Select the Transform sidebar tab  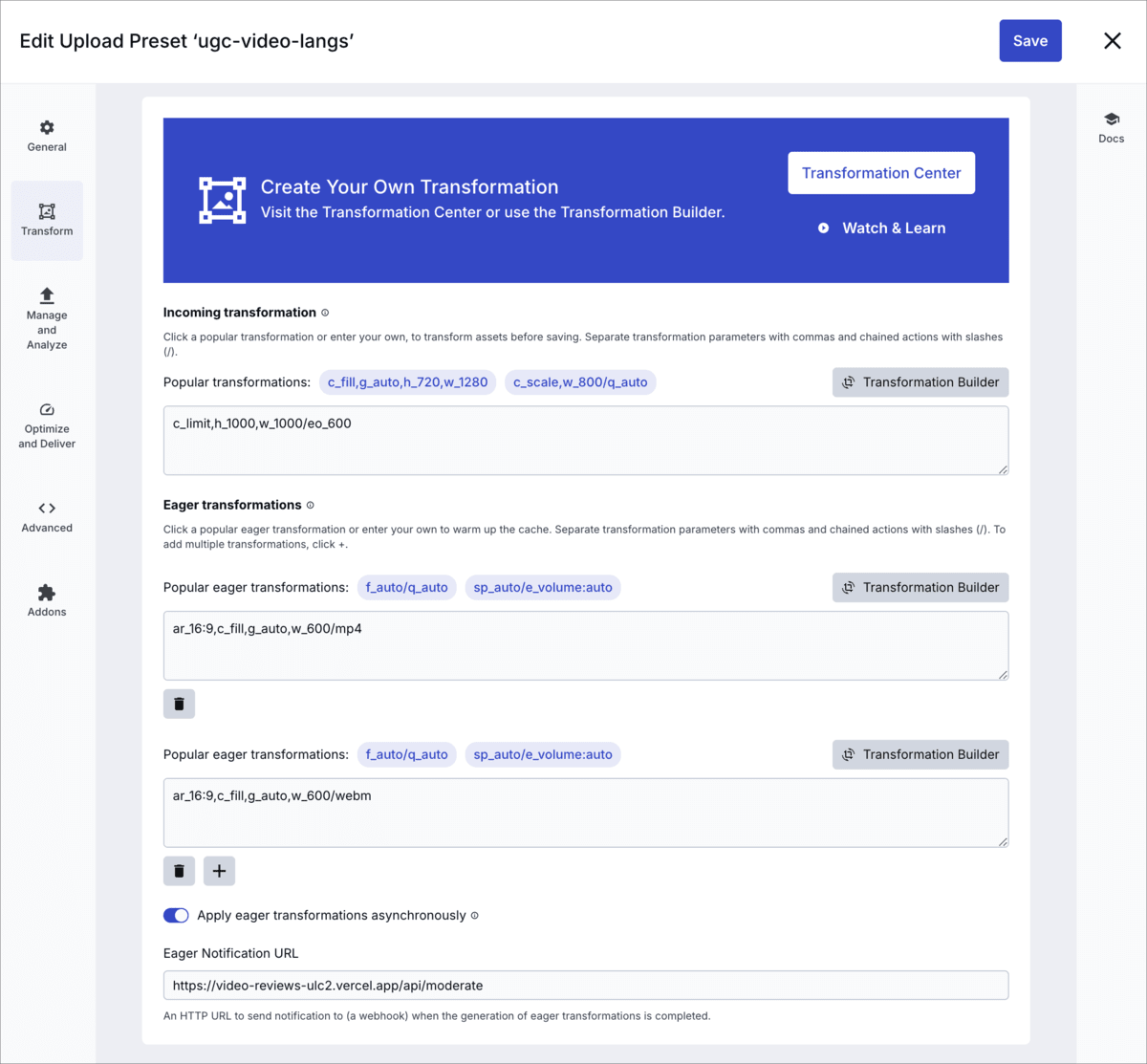click(47, 221)
